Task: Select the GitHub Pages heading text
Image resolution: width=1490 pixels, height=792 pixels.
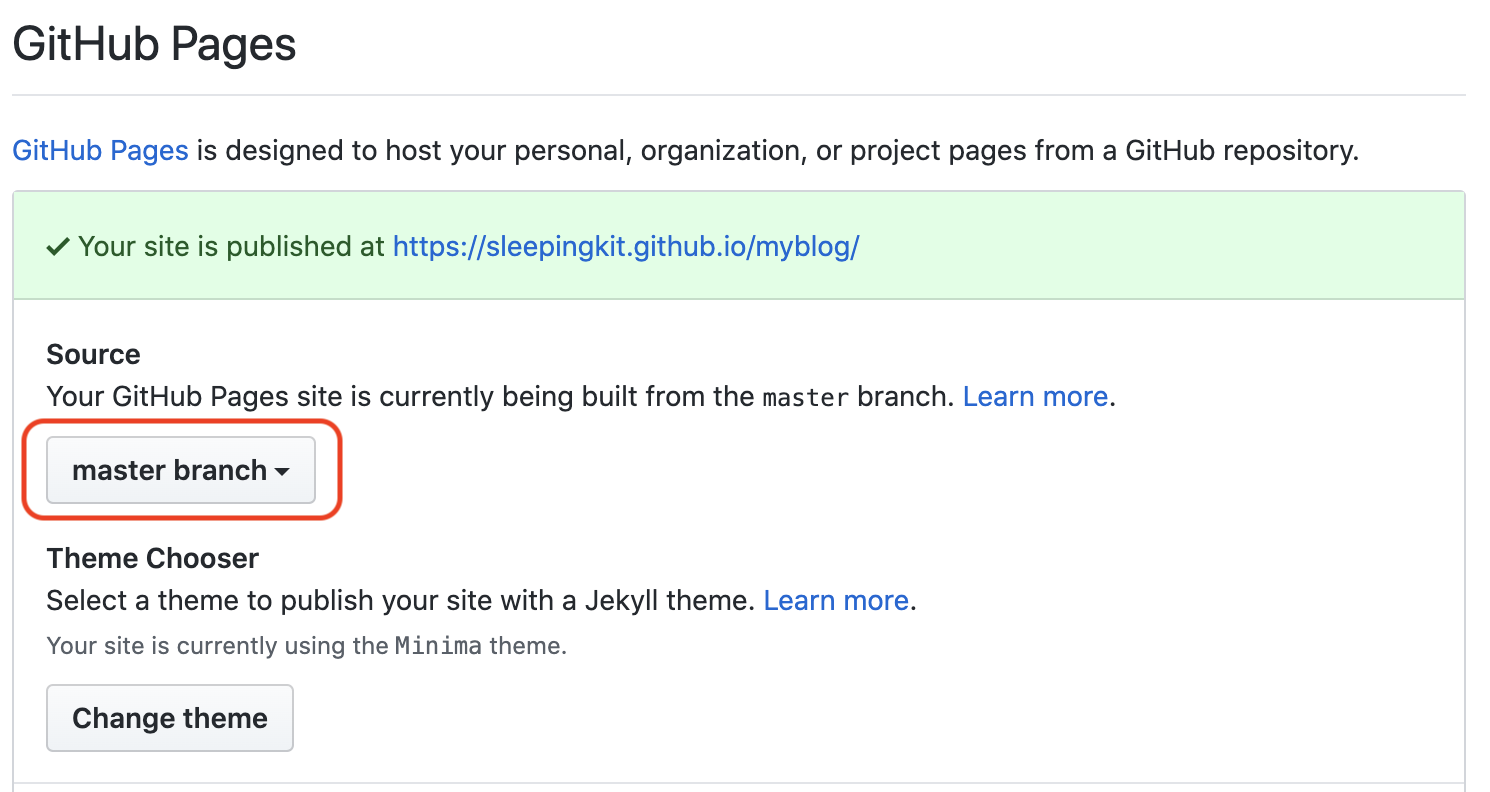Action: click(154, 45)
